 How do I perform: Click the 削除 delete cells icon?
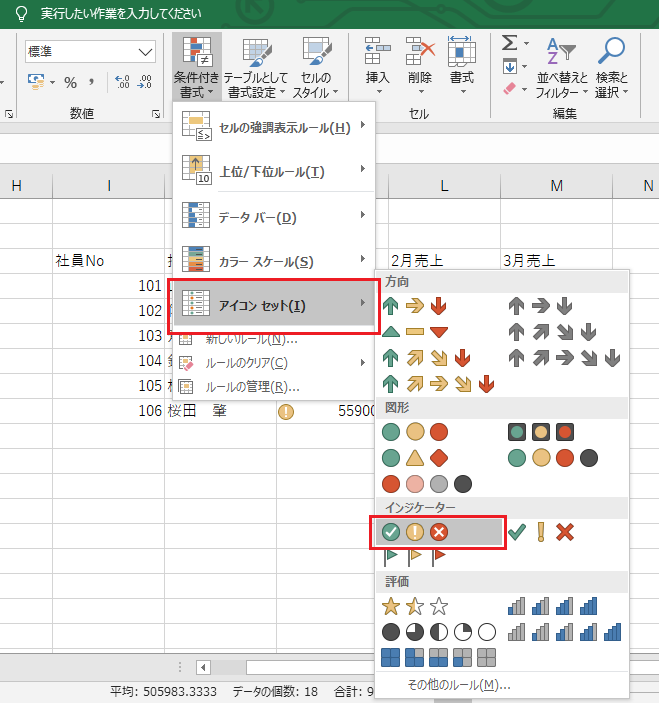tap(420, 51)
